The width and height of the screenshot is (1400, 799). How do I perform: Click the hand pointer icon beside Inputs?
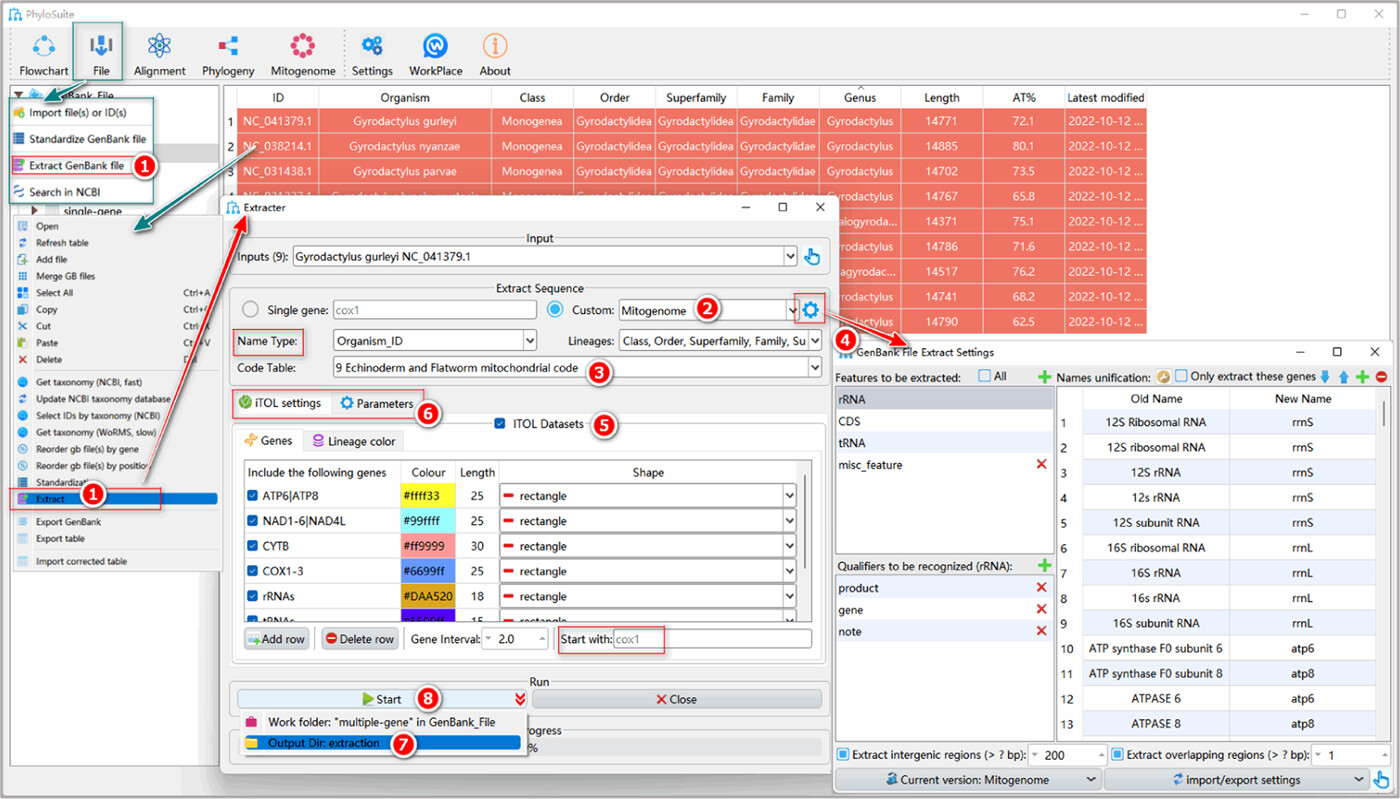point(812,257)
